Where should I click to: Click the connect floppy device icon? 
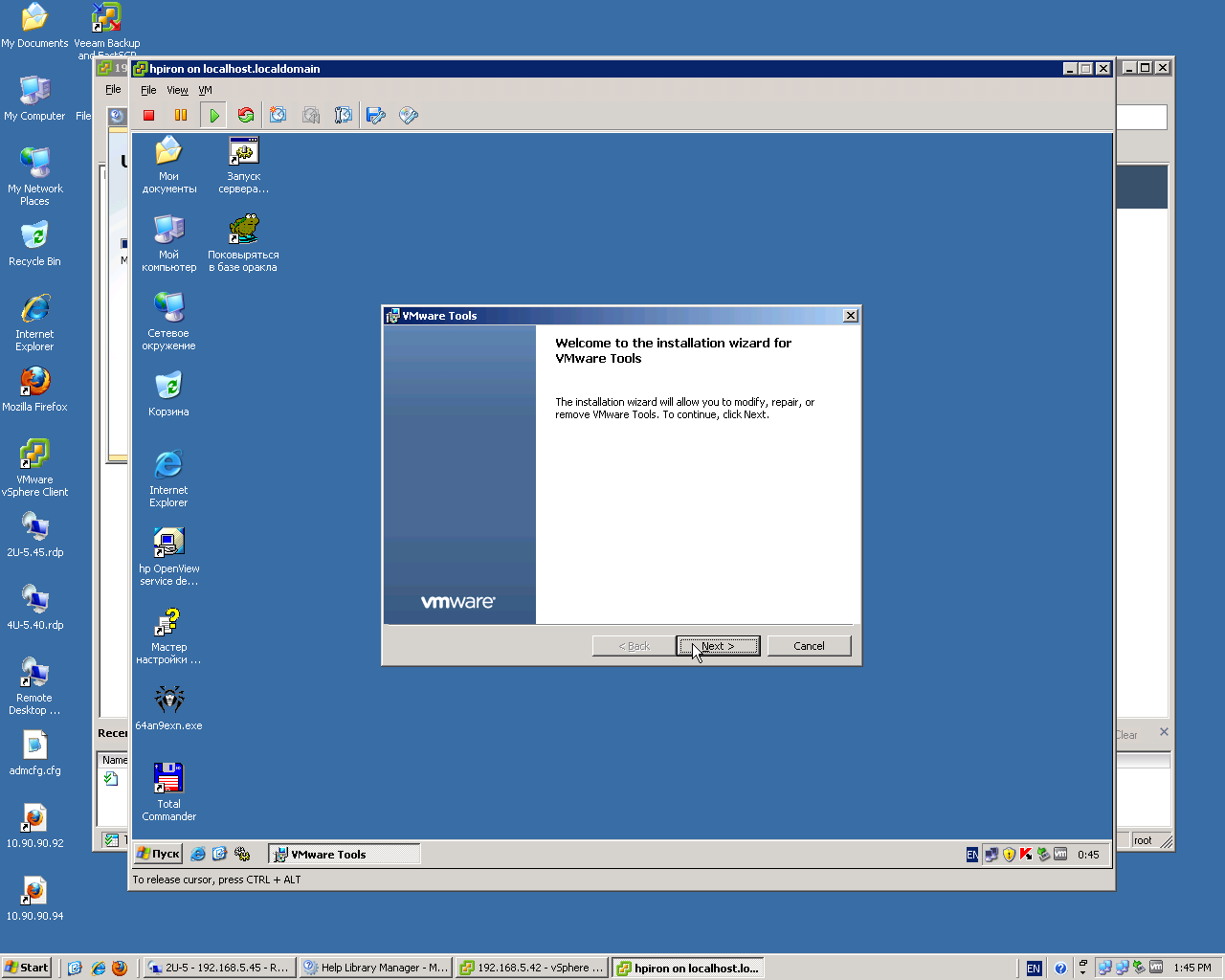pyautogui.click(x=376, y=115)
